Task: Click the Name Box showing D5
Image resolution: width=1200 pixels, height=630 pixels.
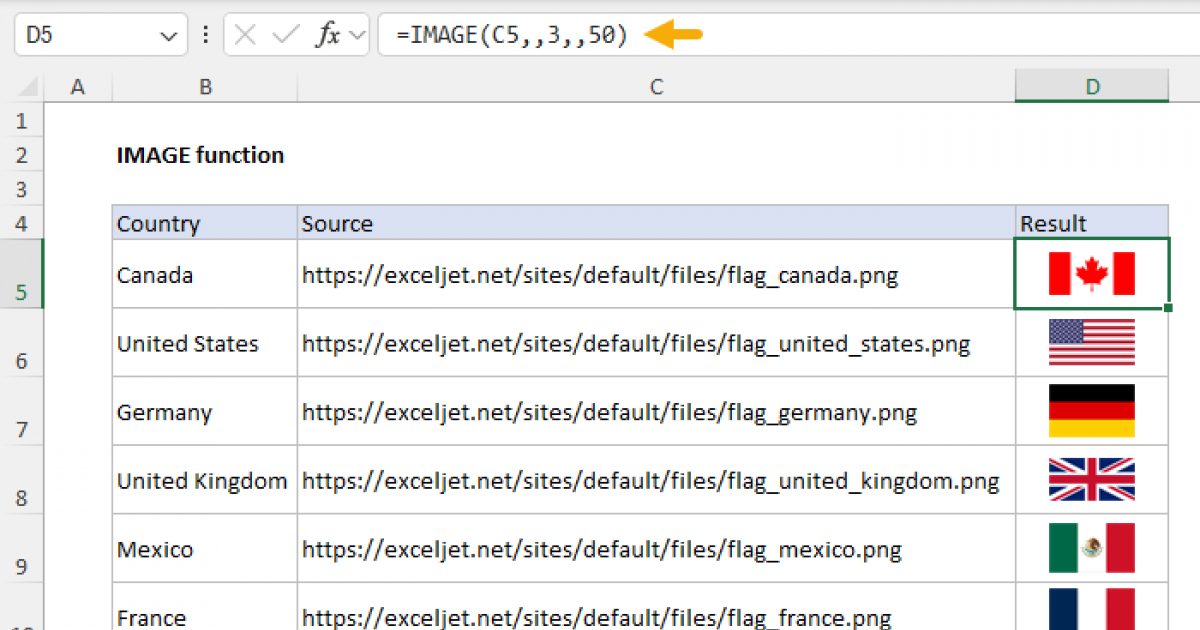Action: (x=85, y=35)
